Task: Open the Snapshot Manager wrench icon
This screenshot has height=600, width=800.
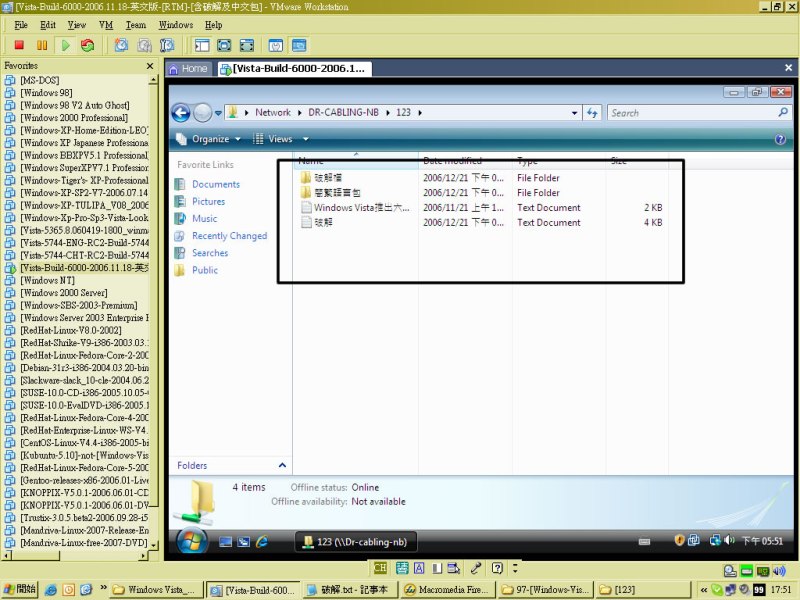Action: point(167,45)
